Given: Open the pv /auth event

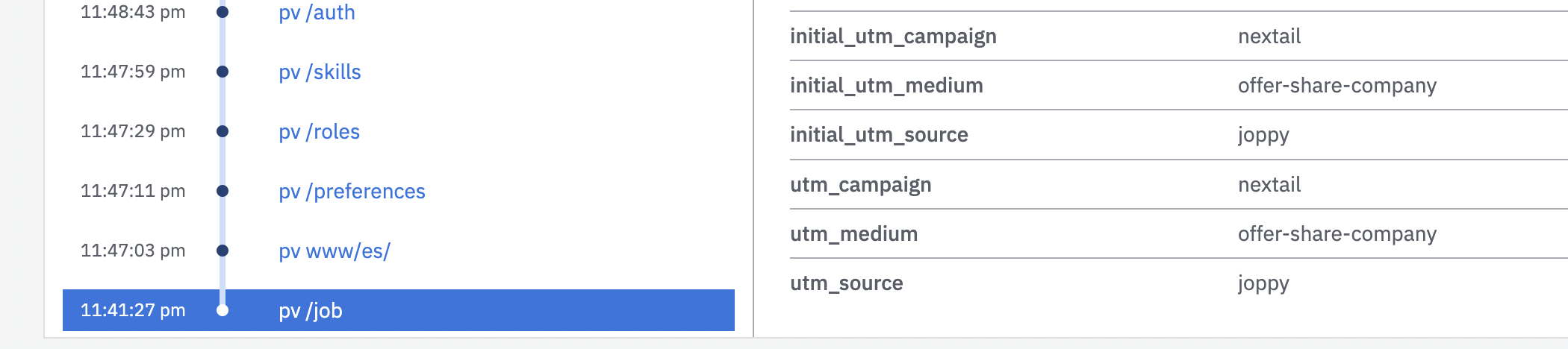Looking at the screenshot, I should [317, 13].
